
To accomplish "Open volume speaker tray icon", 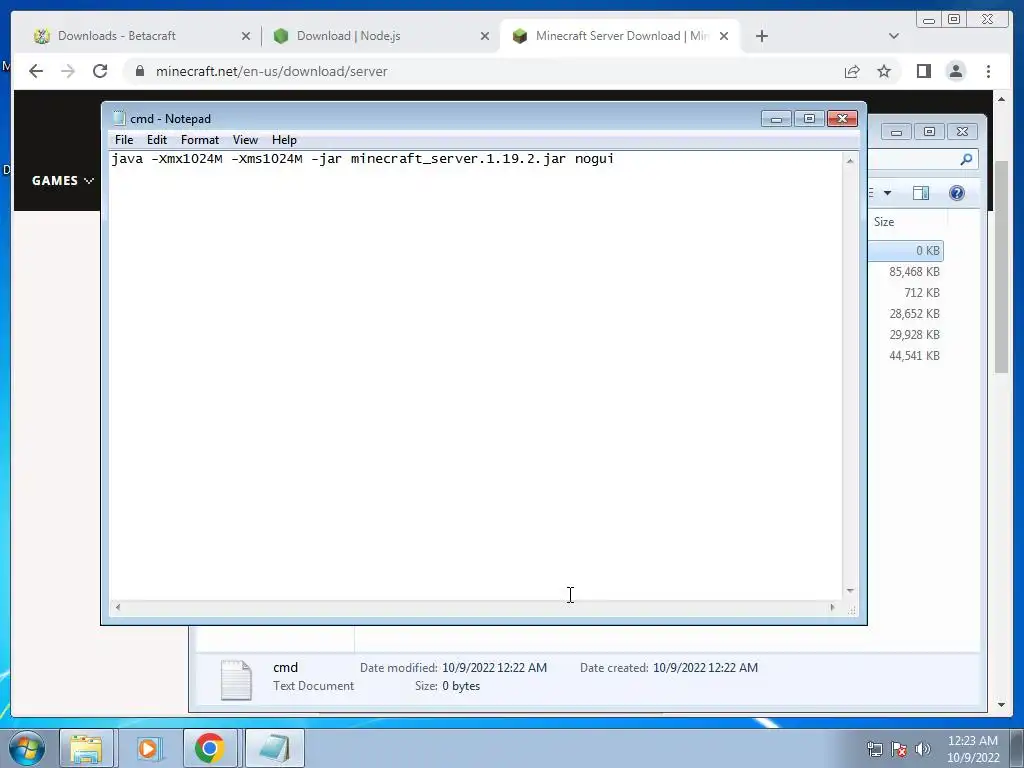I will (923, 749).
